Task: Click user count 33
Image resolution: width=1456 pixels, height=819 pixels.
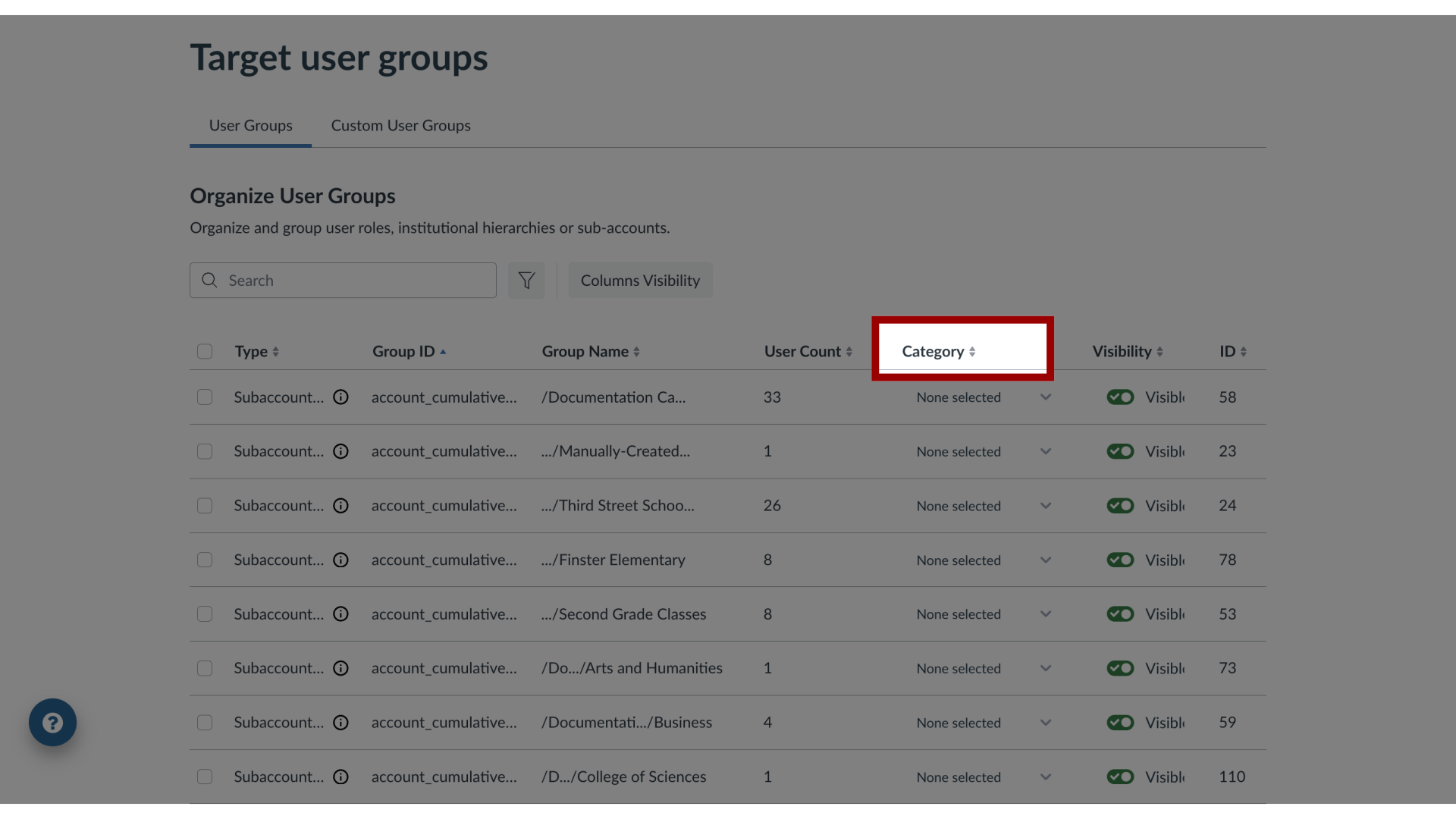Action: tap(772, 397)
